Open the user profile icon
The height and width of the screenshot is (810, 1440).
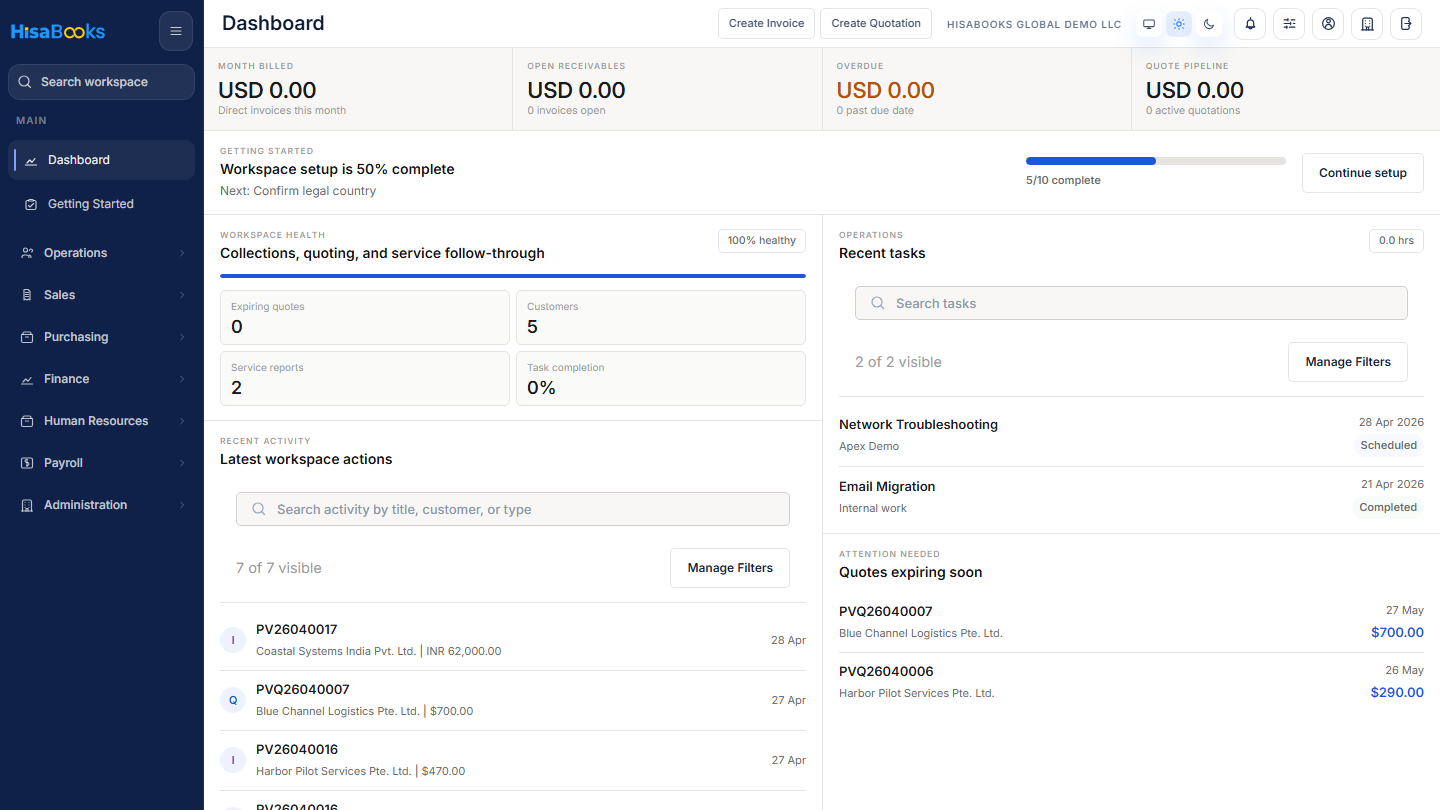tap(1328, 24)
